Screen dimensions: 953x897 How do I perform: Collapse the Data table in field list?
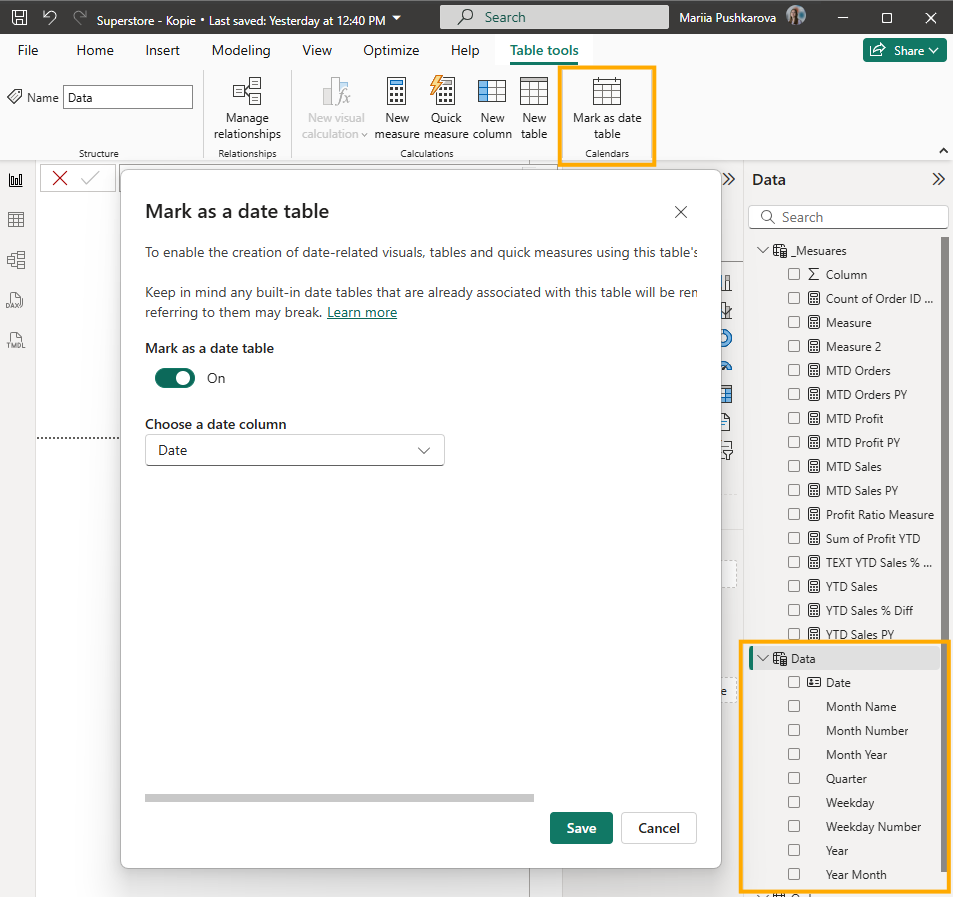tap(764, 659)
